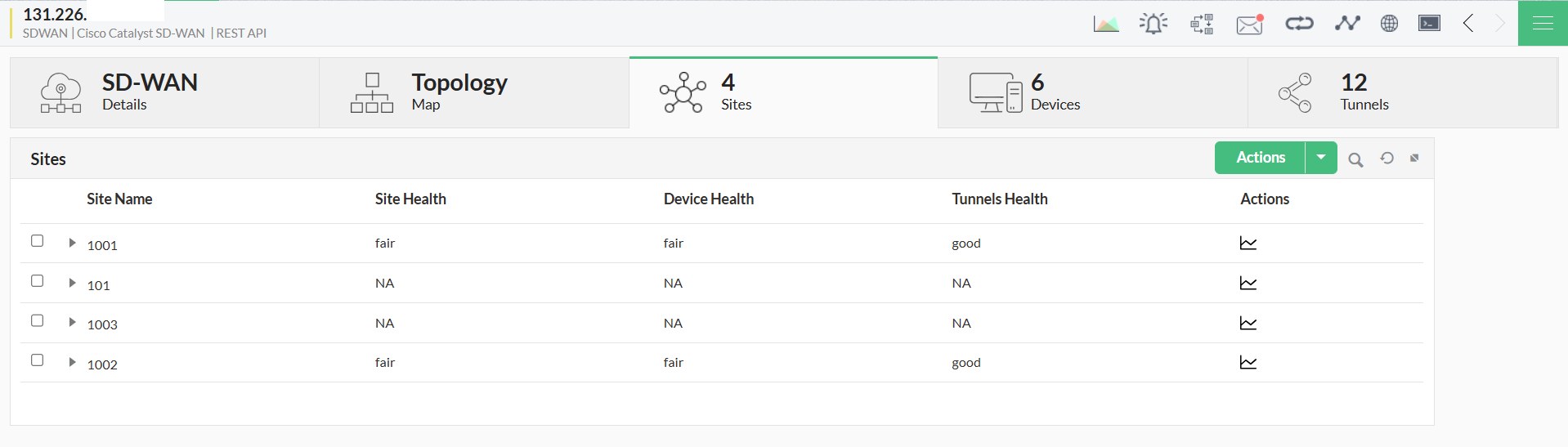
Task: Click the green Actions button
Action: pyautogui.click(x=1260, y=158)
